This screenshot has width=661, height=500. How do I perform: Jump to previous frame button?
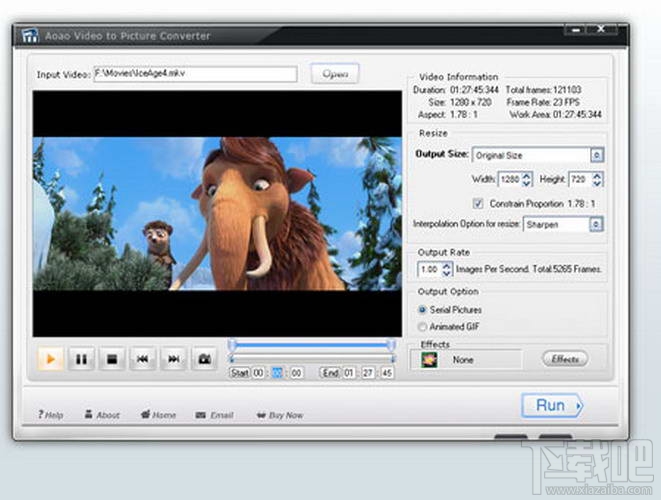[x=142, y=359]
